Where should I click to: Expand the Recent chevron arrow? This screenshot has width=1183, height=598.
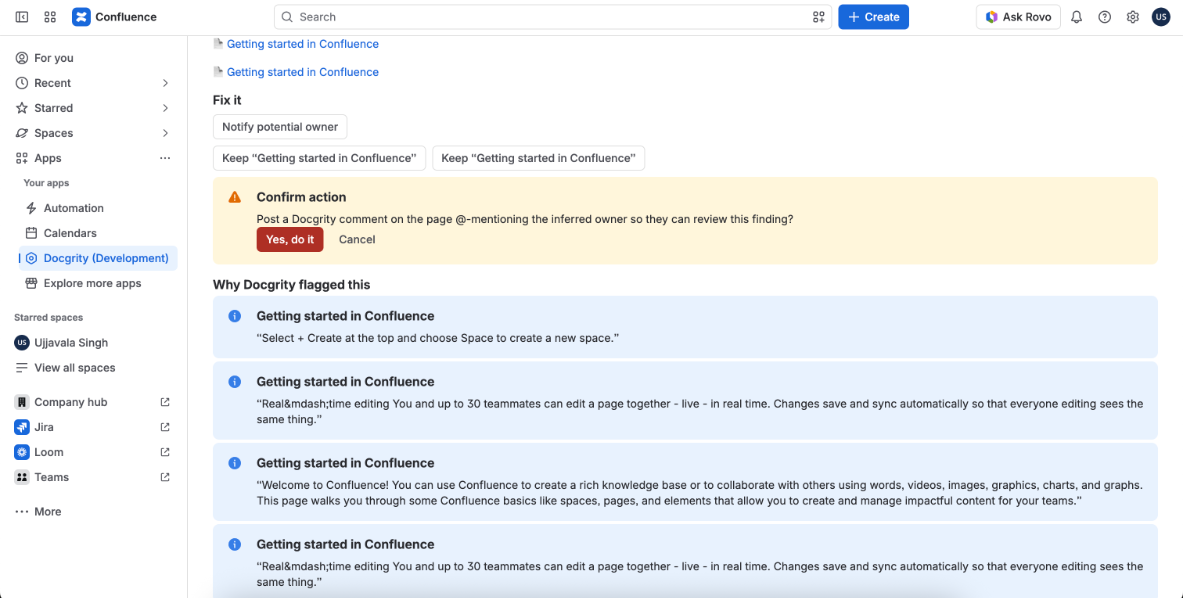tap(165, 83)
